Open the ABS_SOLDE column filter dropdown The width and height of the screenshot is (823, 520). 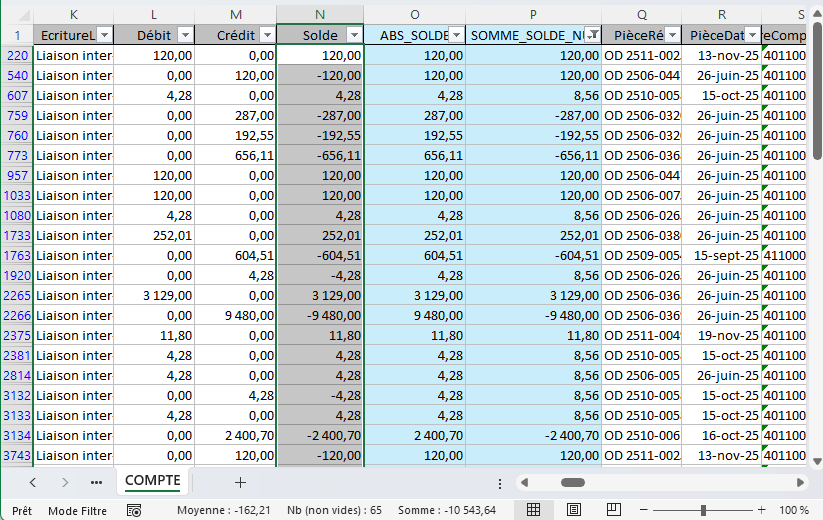point(456,35)
